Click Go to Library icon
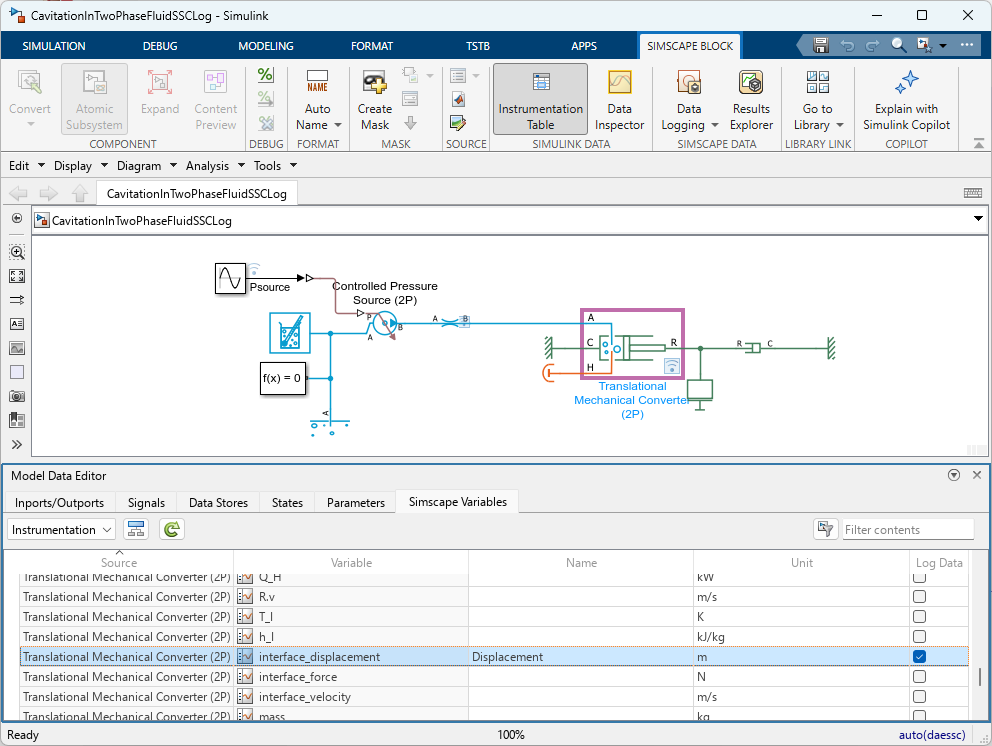 817,83
